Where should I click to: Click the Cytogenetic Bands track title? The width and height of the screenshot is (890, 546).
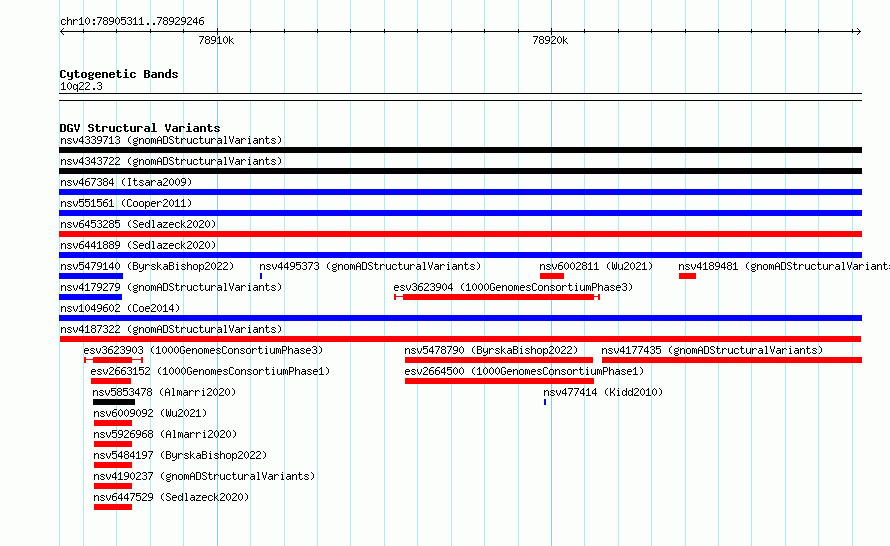point(119,74)
